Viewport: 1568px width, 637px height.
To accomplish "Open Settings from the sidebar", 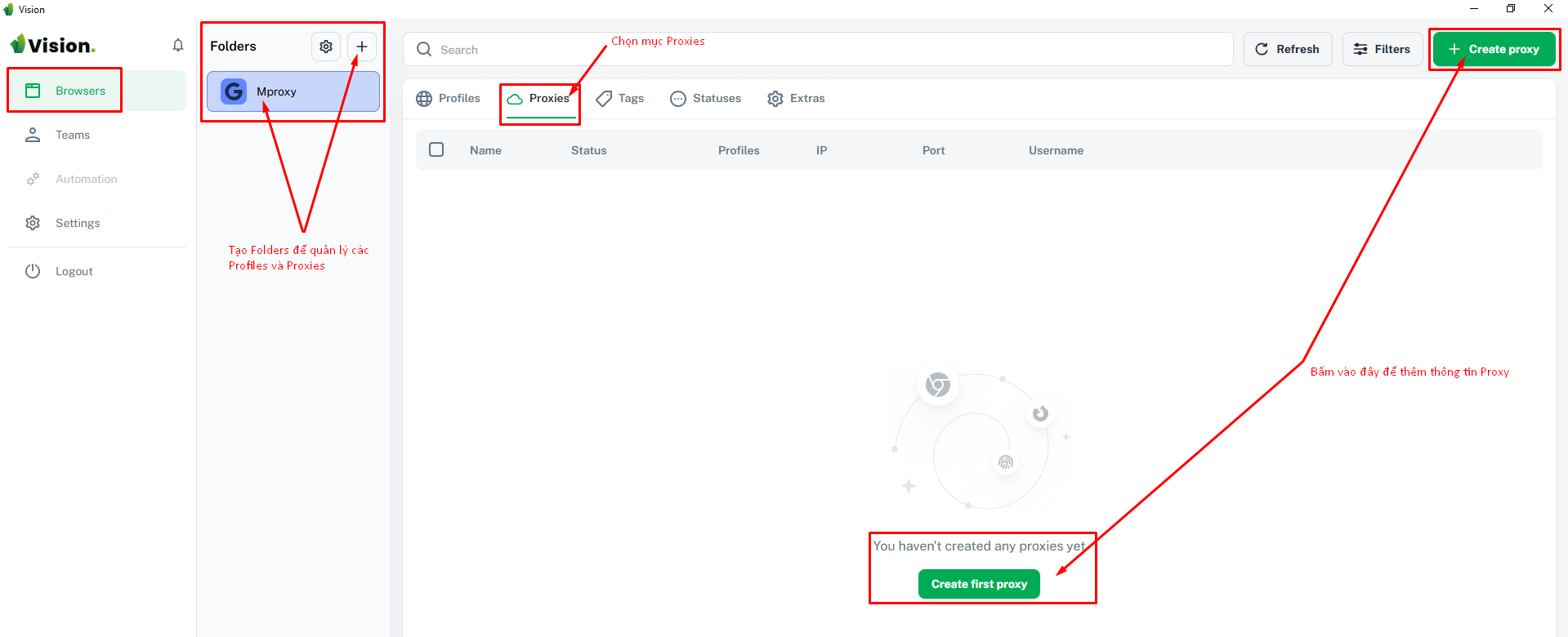I will click(x=77, y=223).
